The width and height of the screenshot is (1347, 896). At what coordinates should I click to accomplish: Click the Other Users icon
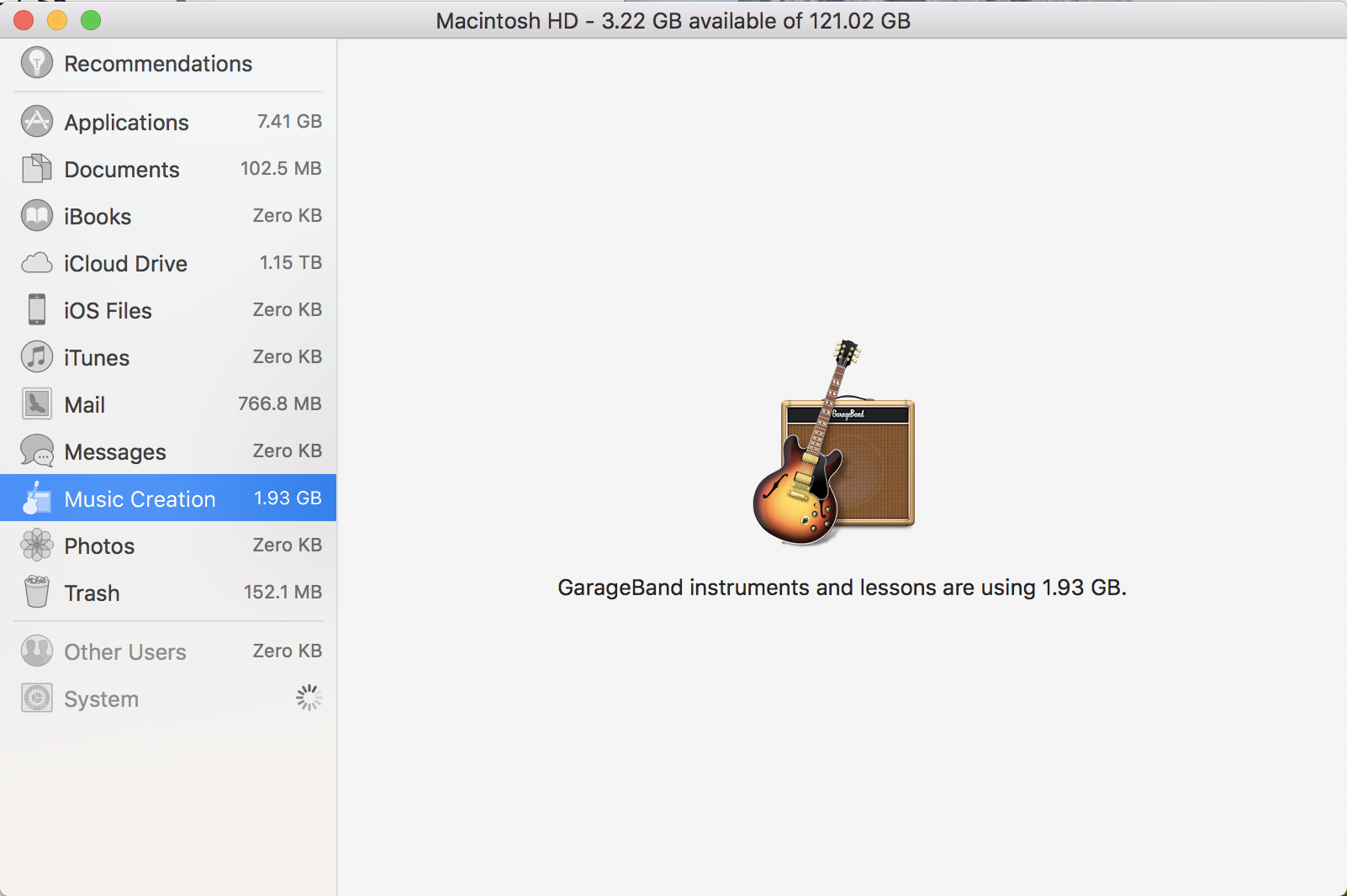click(37, 651)
